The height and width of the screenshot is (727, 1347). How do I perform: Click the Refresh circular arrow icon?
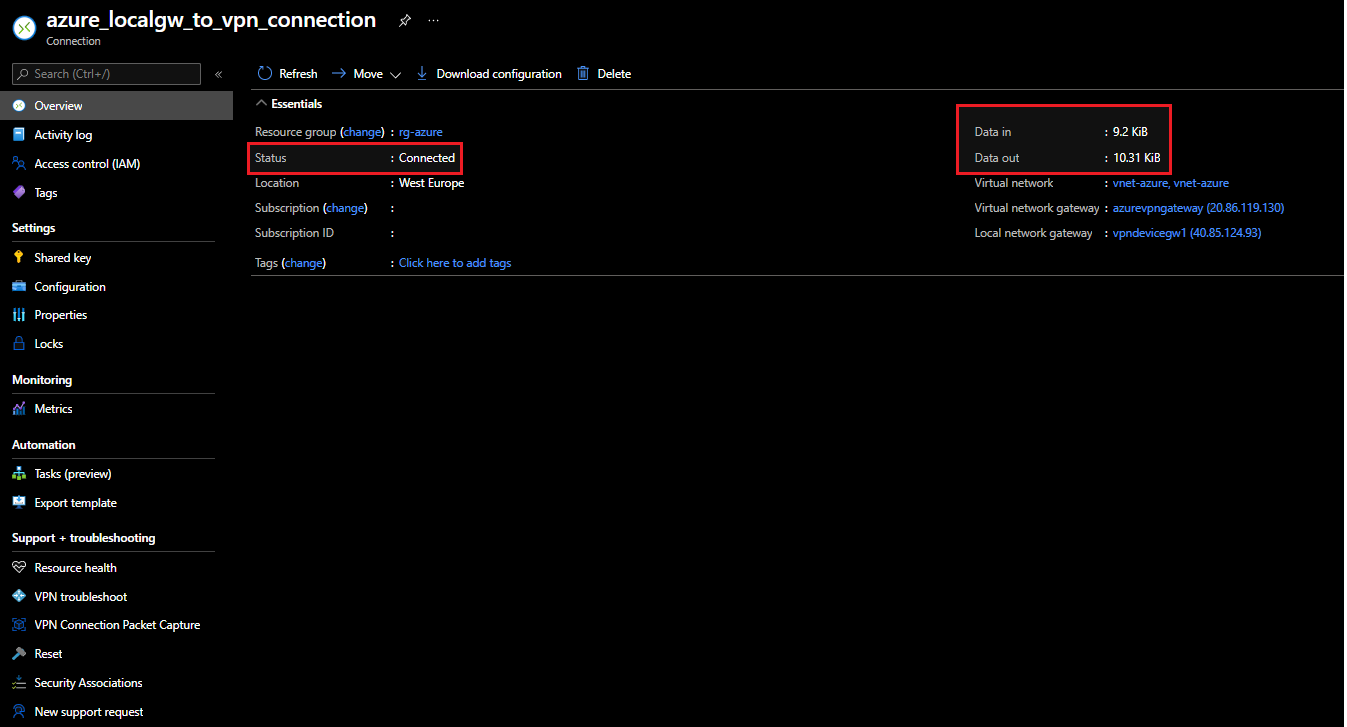(265, 74)
